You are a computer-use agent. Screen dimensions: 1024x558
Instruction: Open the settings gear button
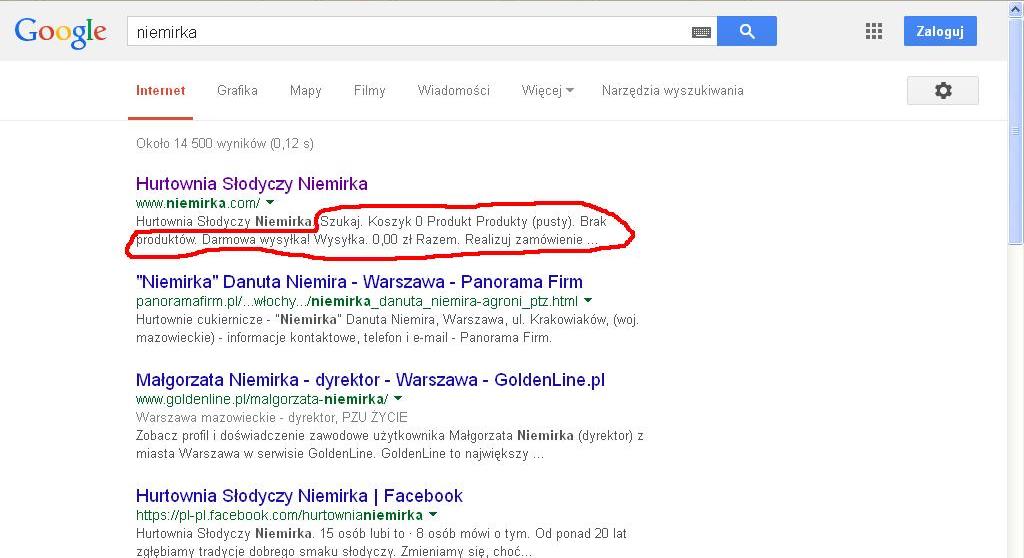pyautogui.click(x=943, y=90)
